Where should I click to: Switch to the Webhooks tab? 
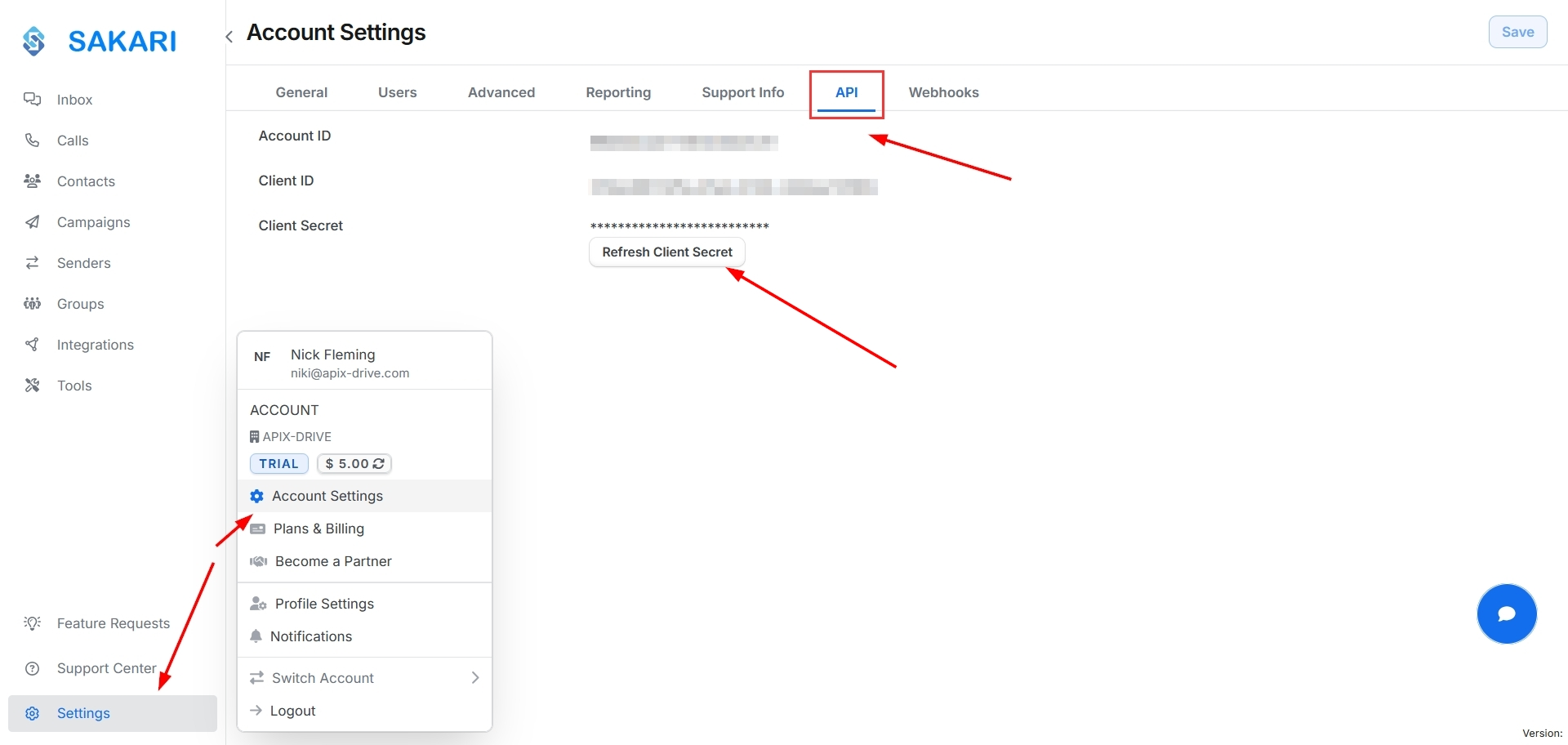(943, 92)
